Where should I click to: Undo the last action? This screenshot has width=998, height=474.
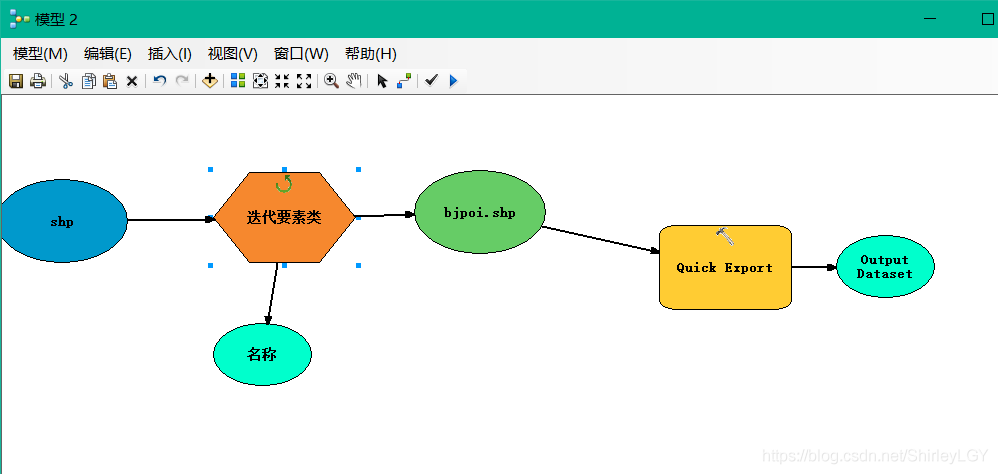[160, 81]
